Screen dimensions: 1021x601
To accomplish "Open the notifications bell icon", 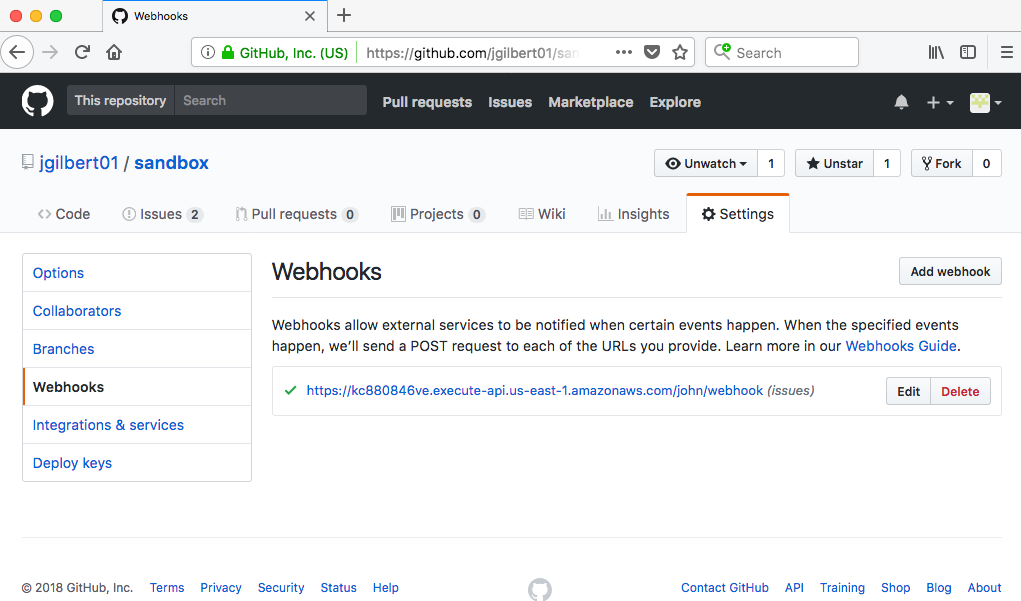I will pos(901,102).
